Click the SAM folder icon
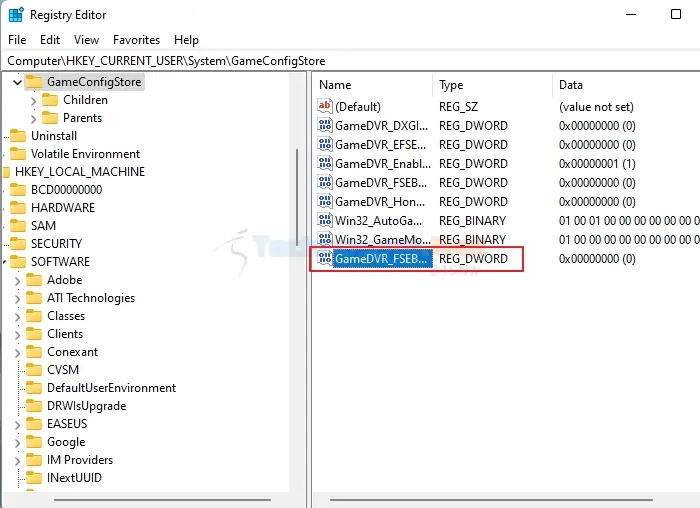 pyautogui.click(x=18, y=225)
